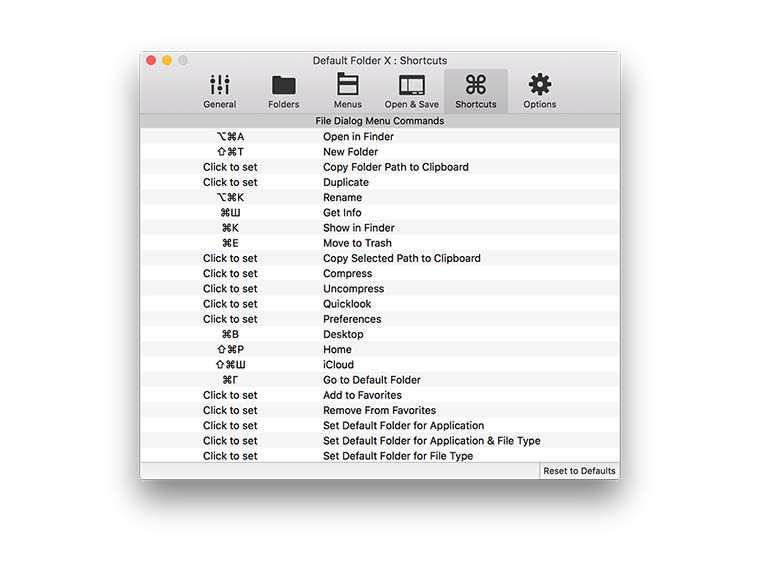Set a shortcut for Duplicate

tap(230, 182)
